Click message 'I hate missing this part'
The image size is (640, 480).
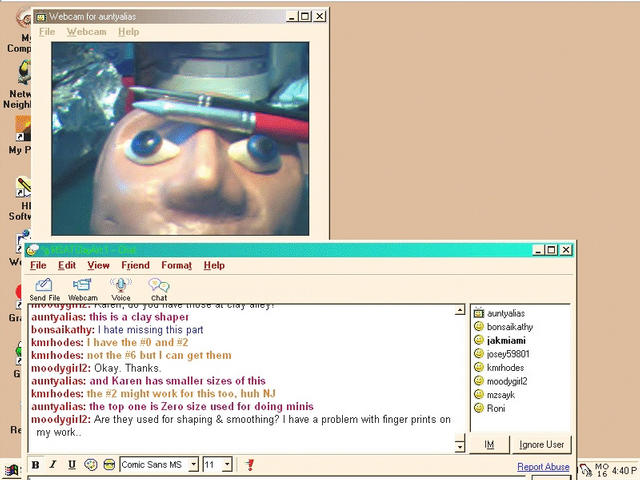150,329
